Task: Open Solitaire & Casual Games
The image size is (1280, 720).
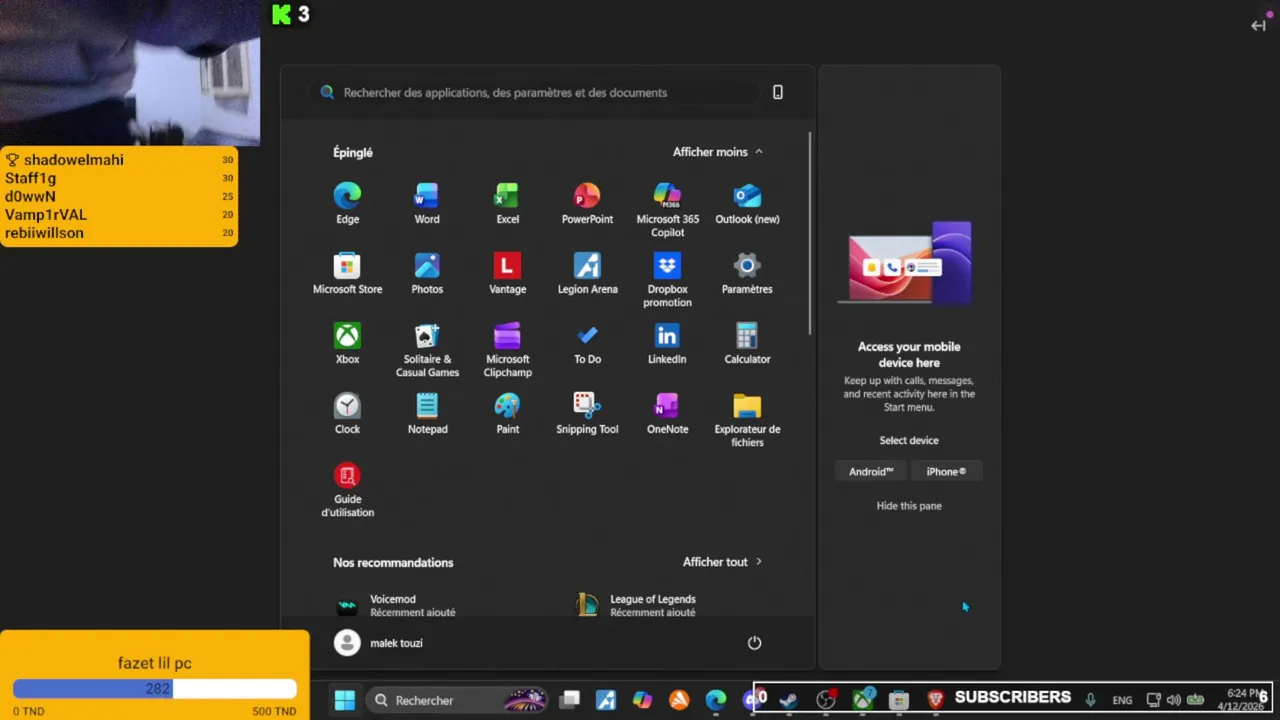Action: tap(427, 350)
